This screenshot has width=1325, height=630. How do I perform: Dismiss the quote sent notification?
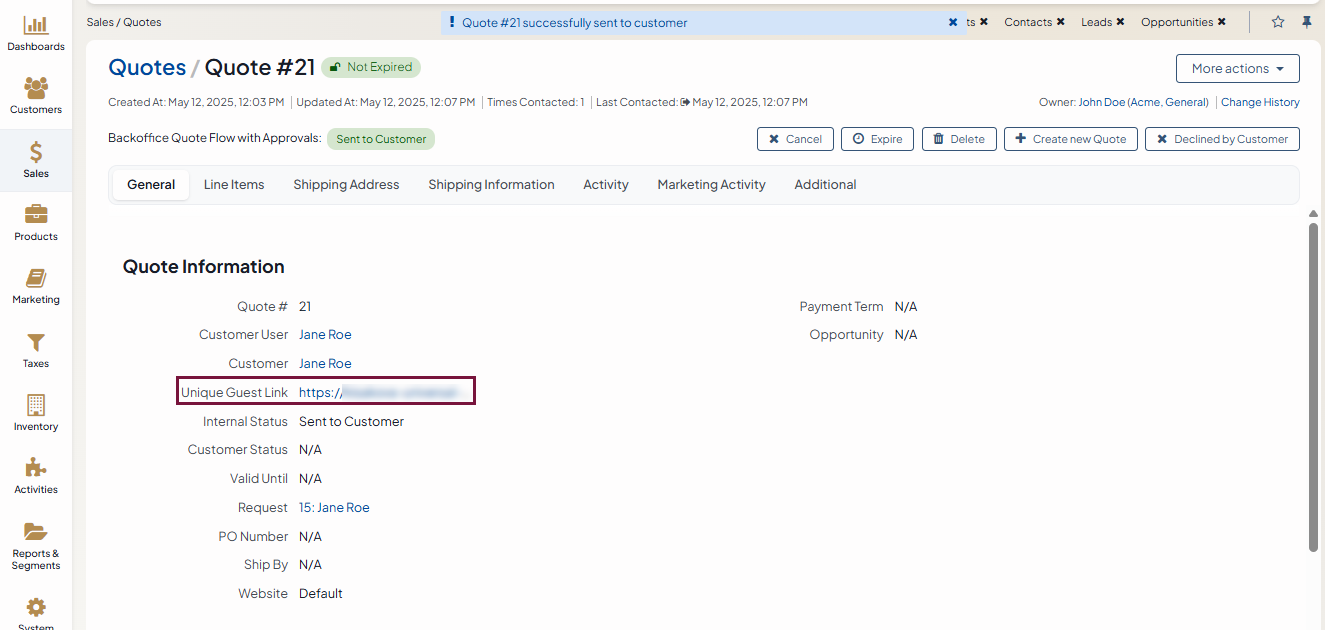[953, 22]
